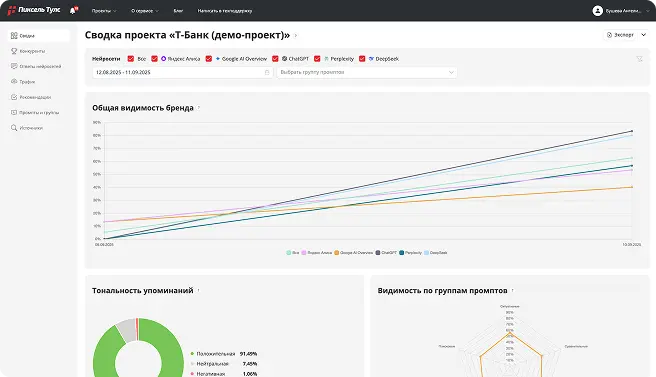Viewport: 656px width, 377px height.
Task: Click the help icon beside Тональность упоминаний
Action: click(x=198, y=290)
